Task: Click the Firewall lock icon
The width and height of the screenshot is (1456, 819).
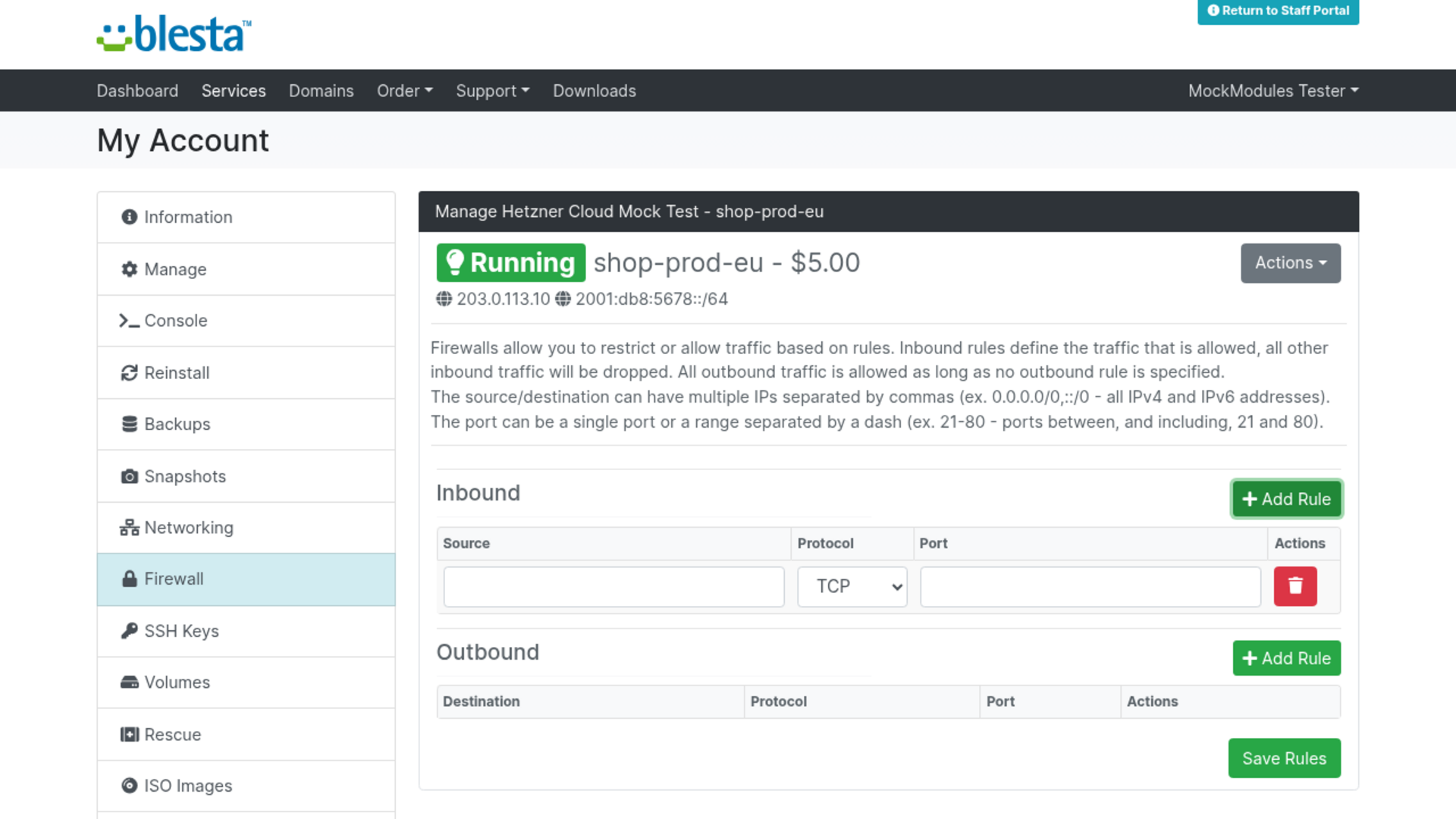Action: point(130,579)
